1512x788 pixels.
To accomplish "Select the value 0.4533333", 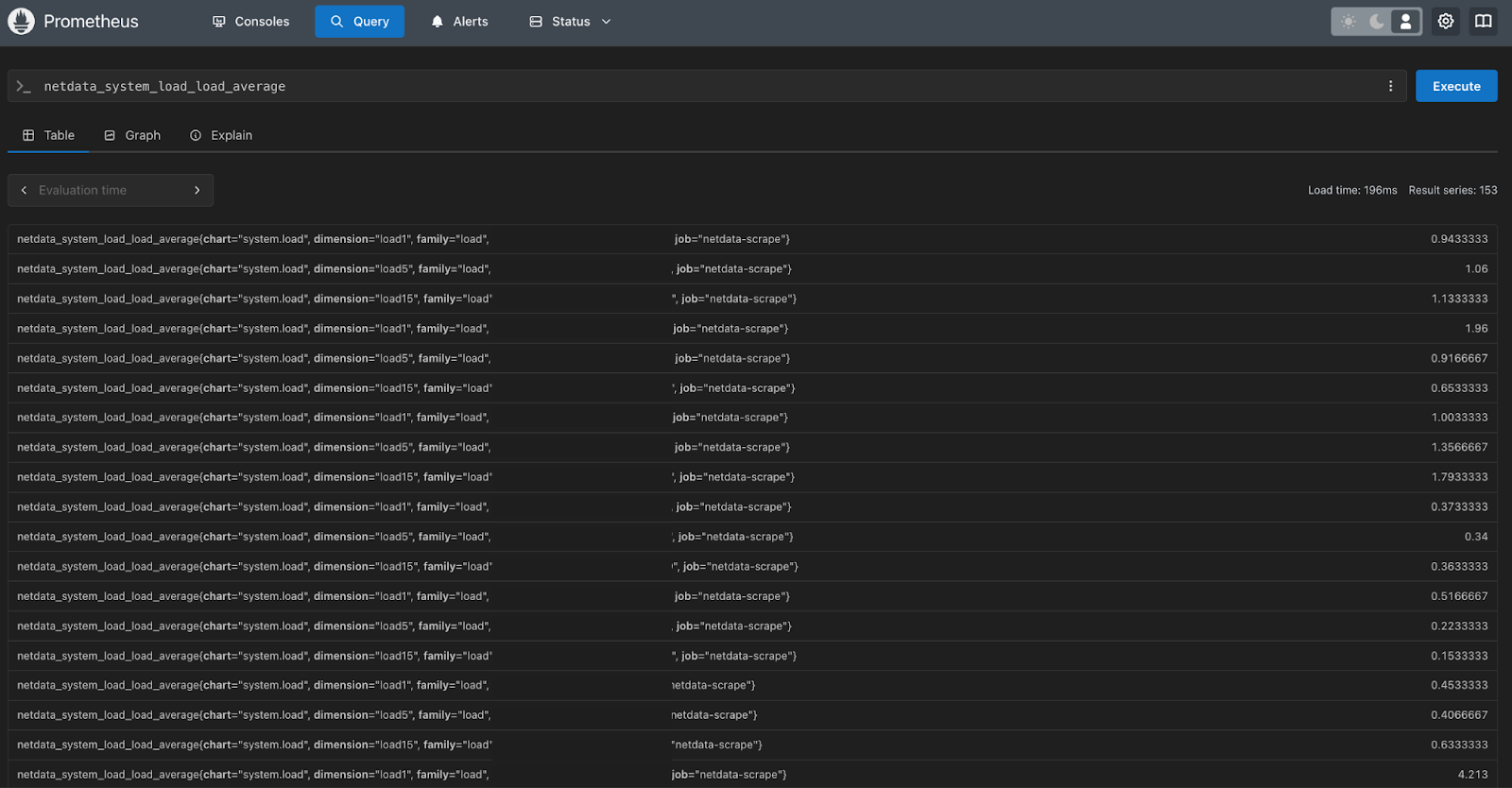I will point(1459,686).
